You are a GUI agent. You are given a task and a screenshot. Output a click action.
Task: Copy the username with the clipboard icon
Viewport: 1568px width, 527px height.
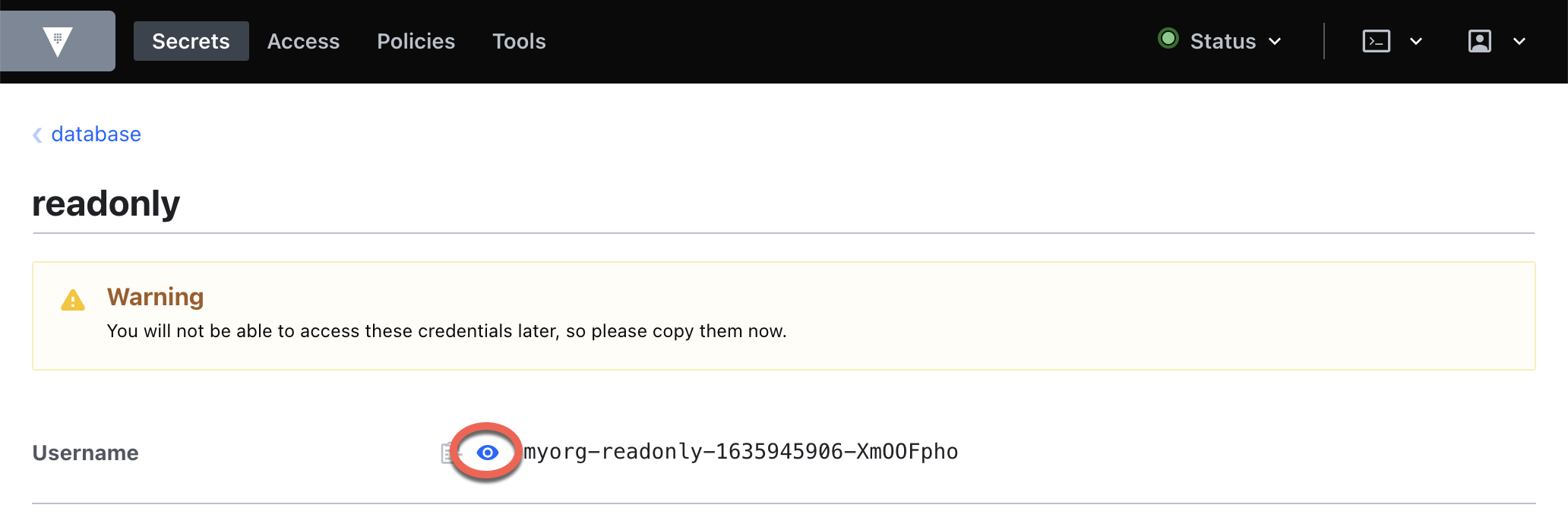click(447, 453)
